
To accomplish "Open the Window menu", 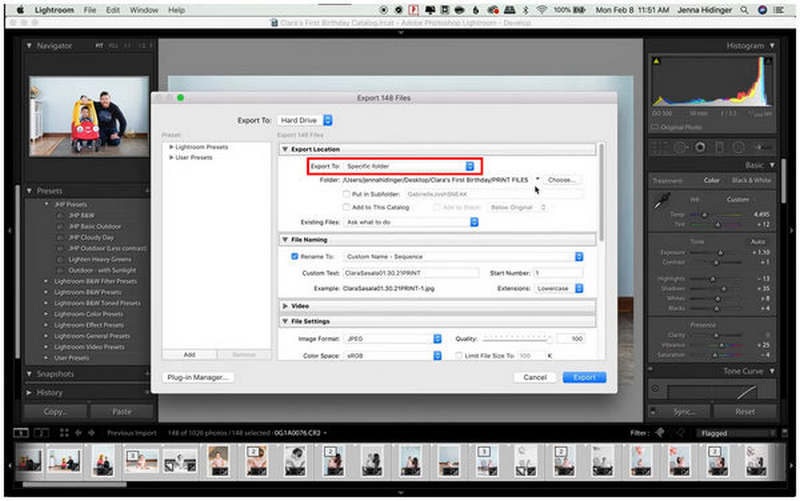I will pos(144,10).
